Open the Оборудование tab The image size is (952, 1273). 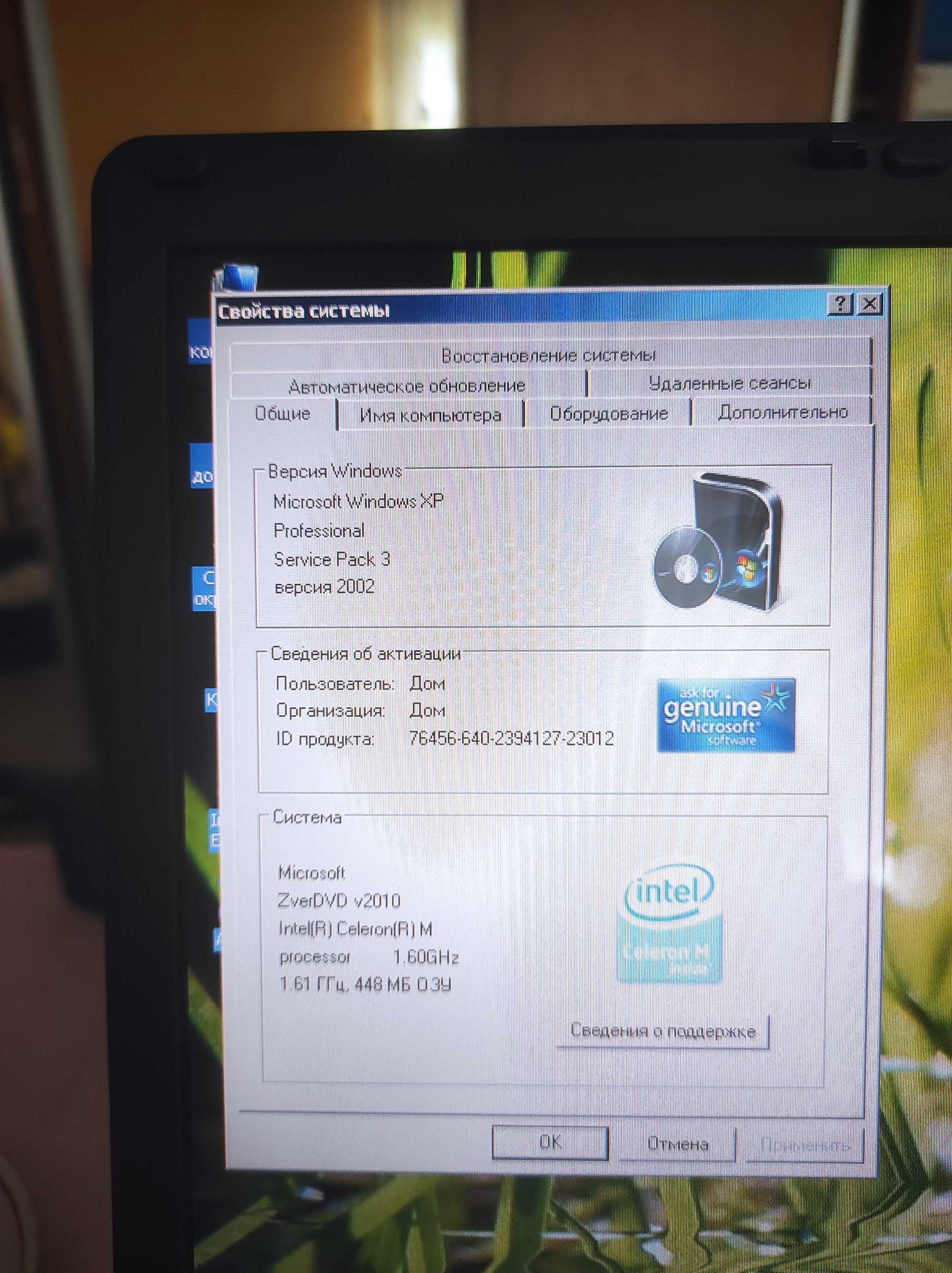click(608, 413)
